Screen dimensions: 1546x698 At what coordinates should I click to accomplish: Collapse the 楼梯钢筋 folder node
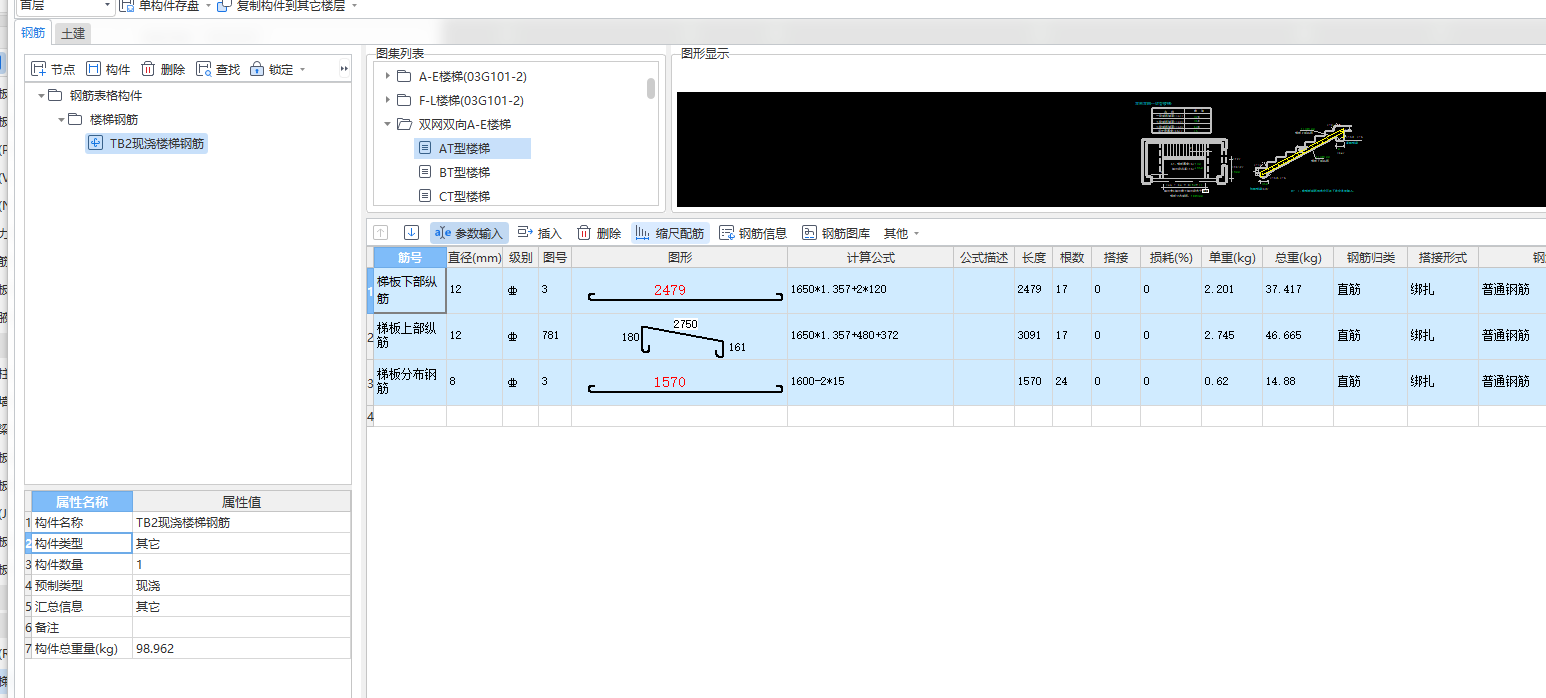(62, 120)
